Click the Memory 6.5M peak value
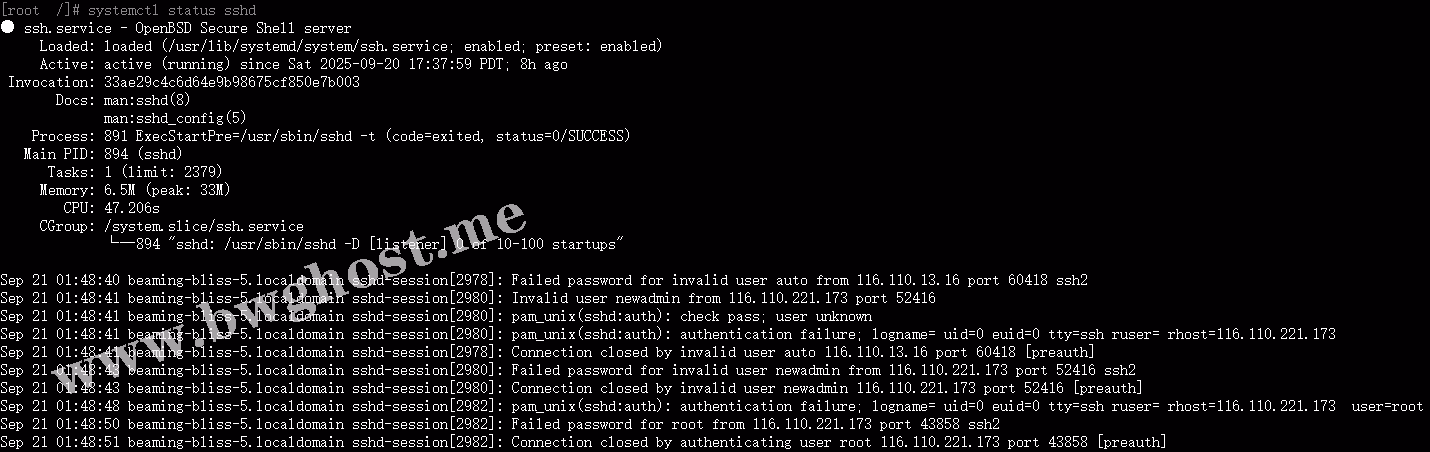The width and height of the screenshot is (1430, 452). (167, 191)
